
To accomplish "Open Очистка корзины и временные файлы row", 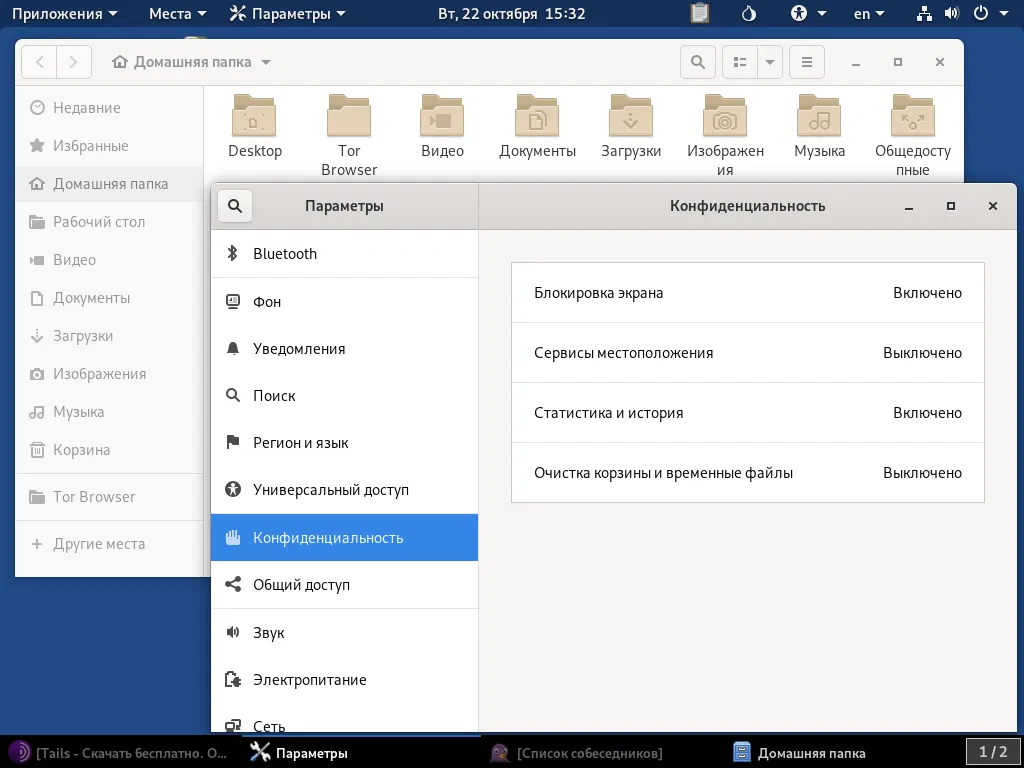I will tap(747, 473).
